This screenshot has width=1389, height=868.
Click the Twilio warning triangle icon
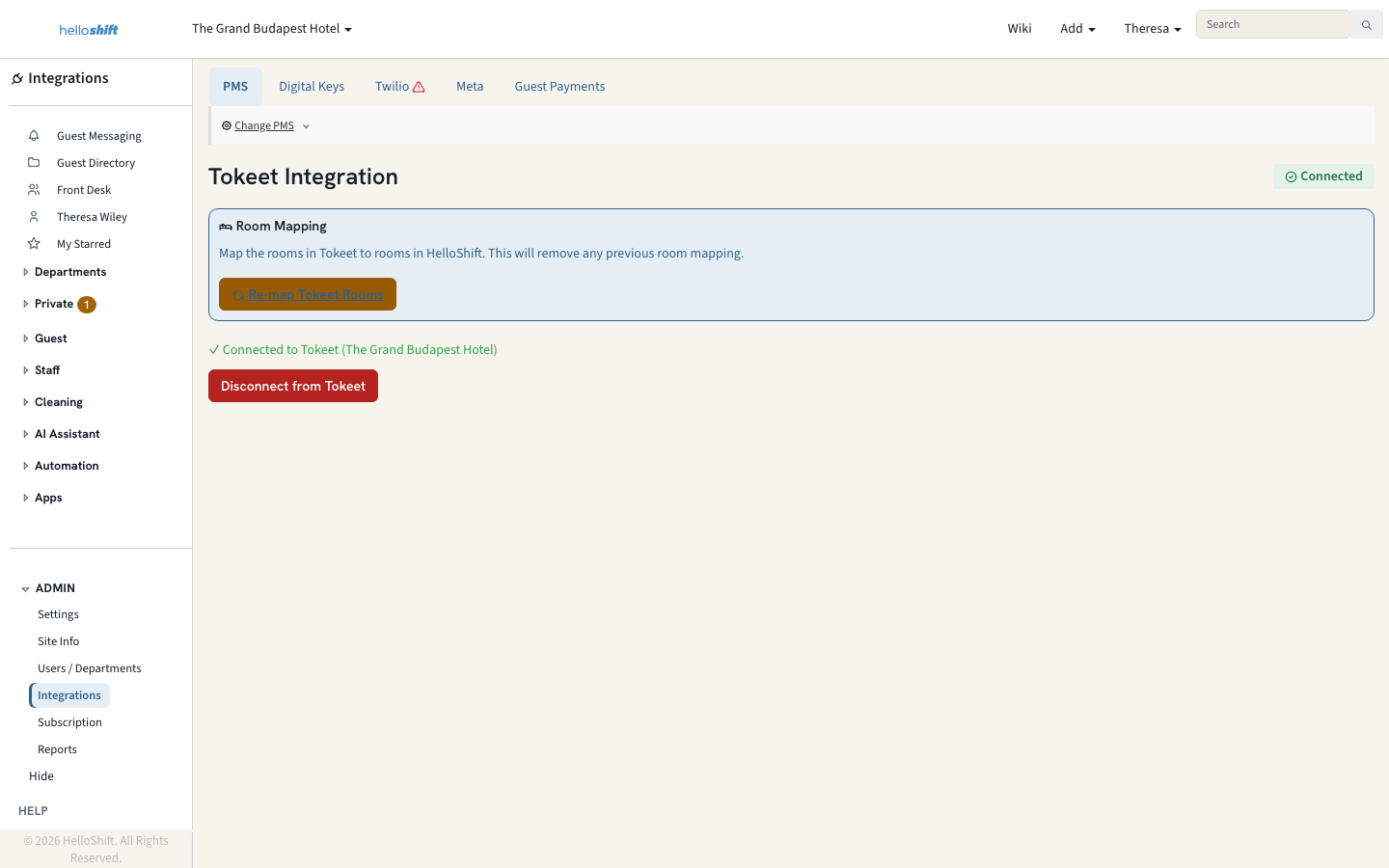click(419, 87)
